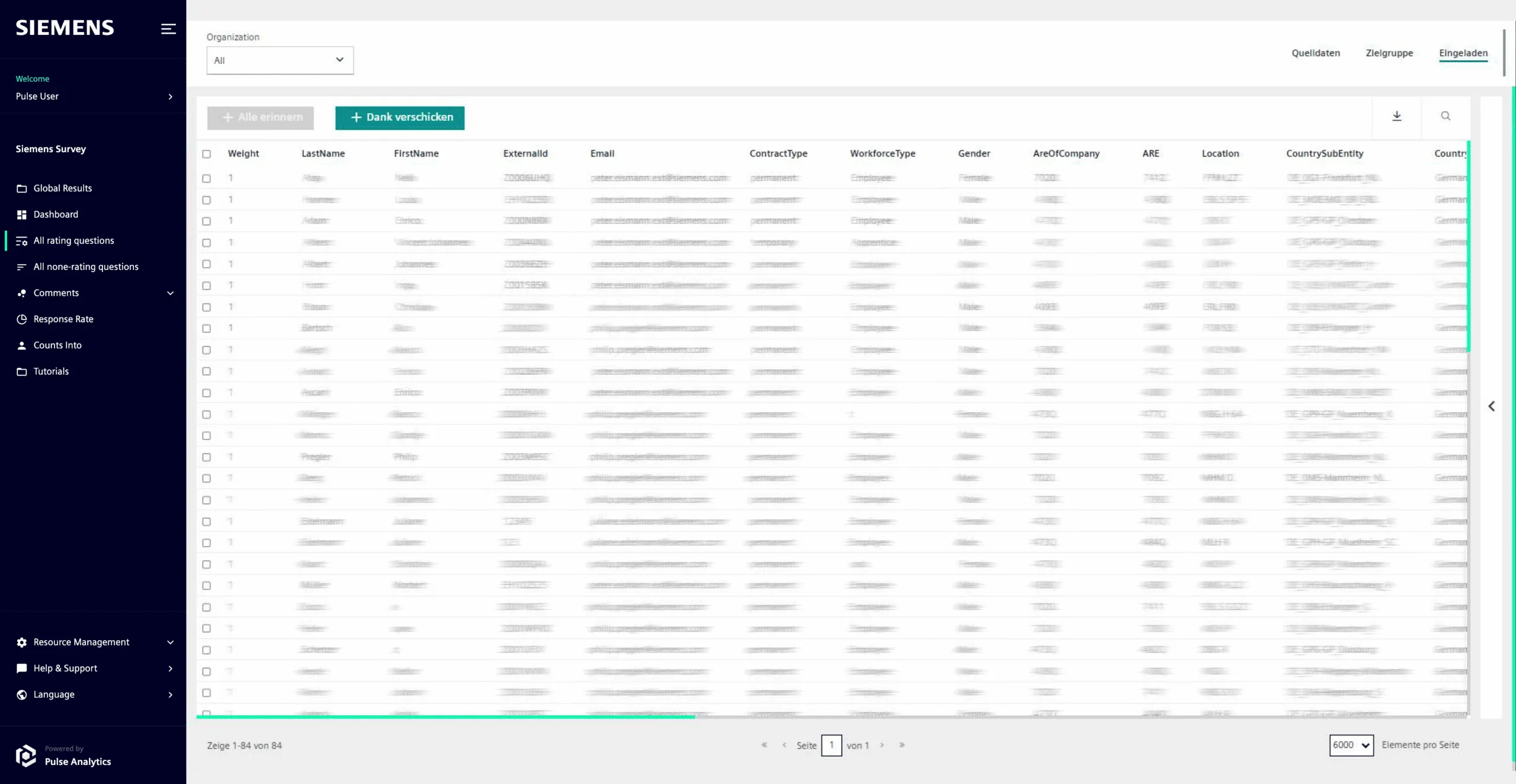
Task: Click the Global Results folder icon
Action: coord(22,188)
